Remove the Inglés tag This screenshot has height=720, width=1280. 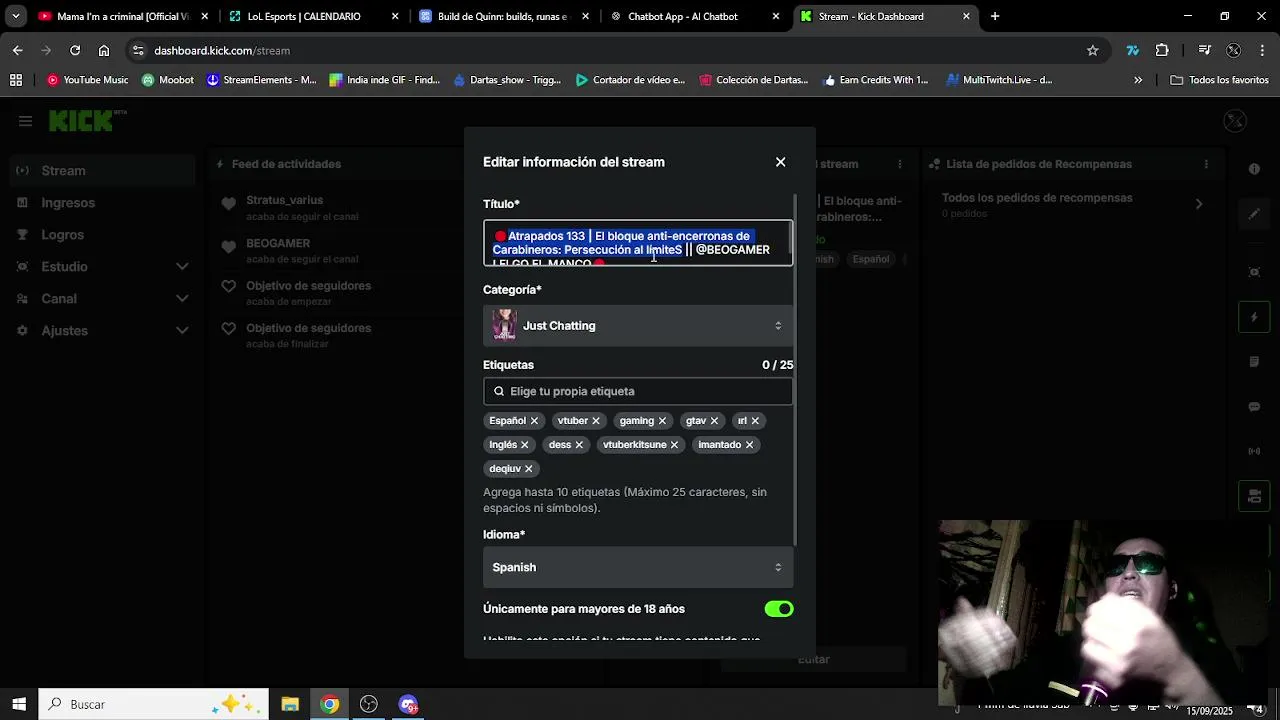point(524,445)
